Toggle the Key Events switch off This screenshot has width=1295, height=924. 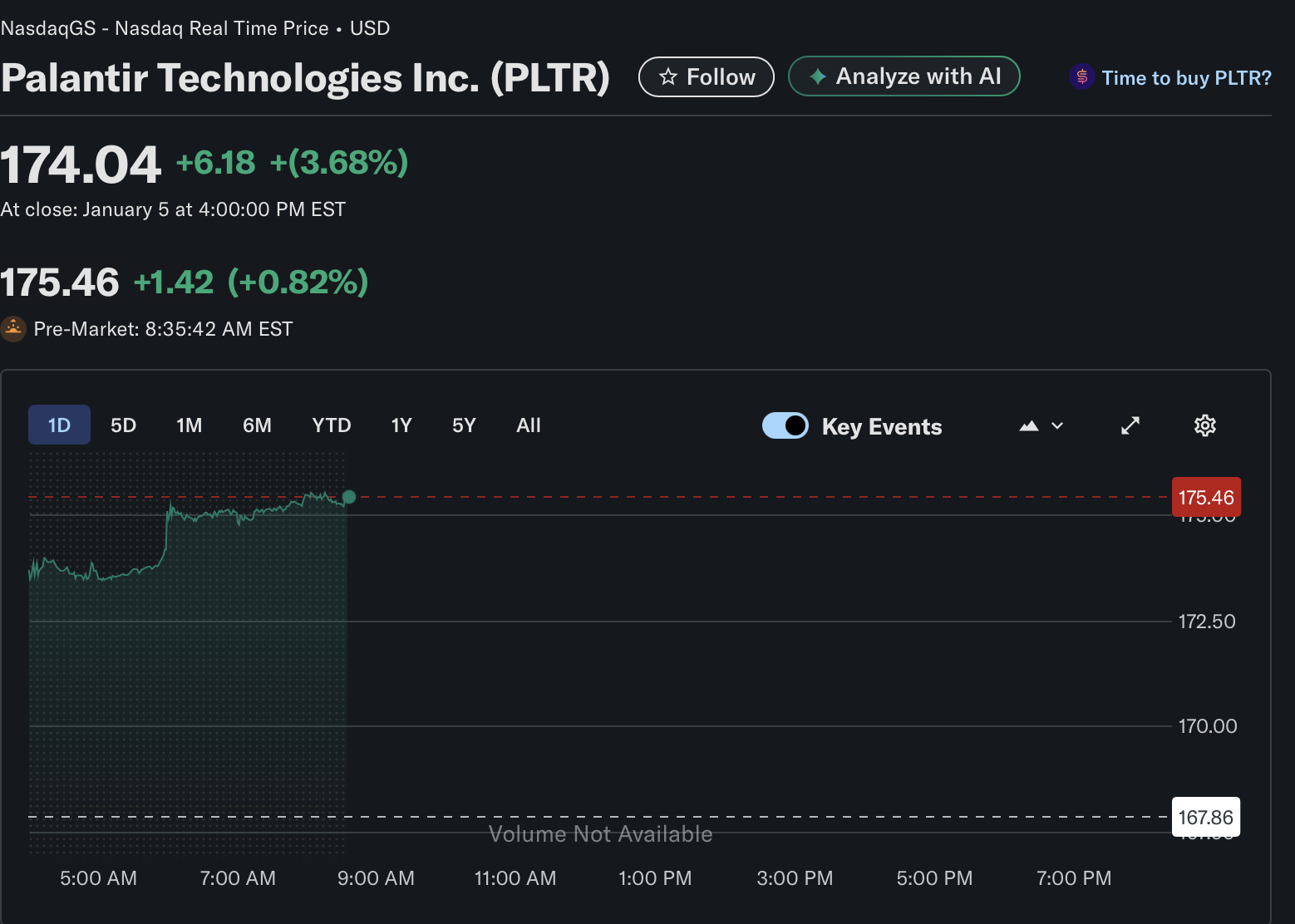point(785,425)
